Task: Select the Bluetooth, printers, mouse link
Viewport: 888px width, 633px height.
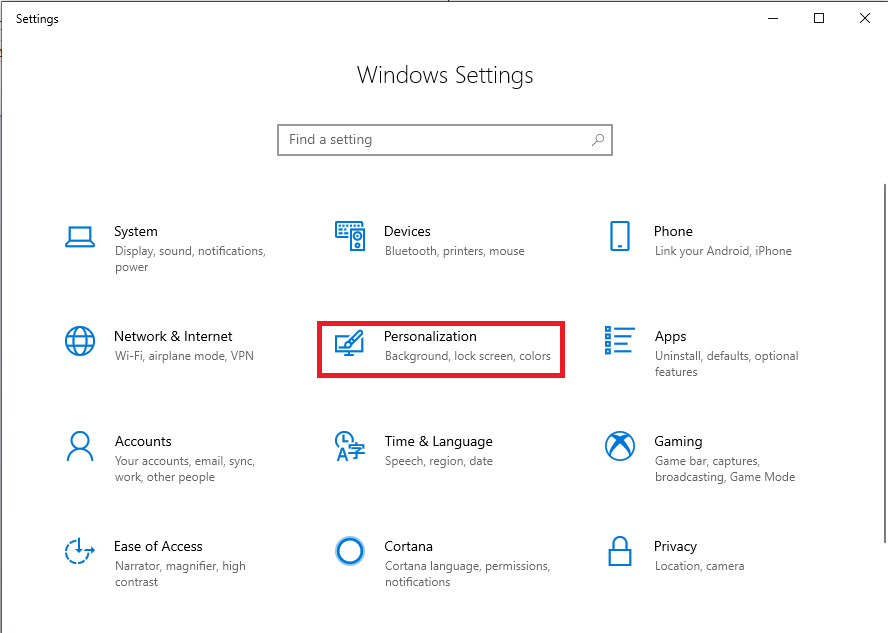Action: [x=454, y=251]
